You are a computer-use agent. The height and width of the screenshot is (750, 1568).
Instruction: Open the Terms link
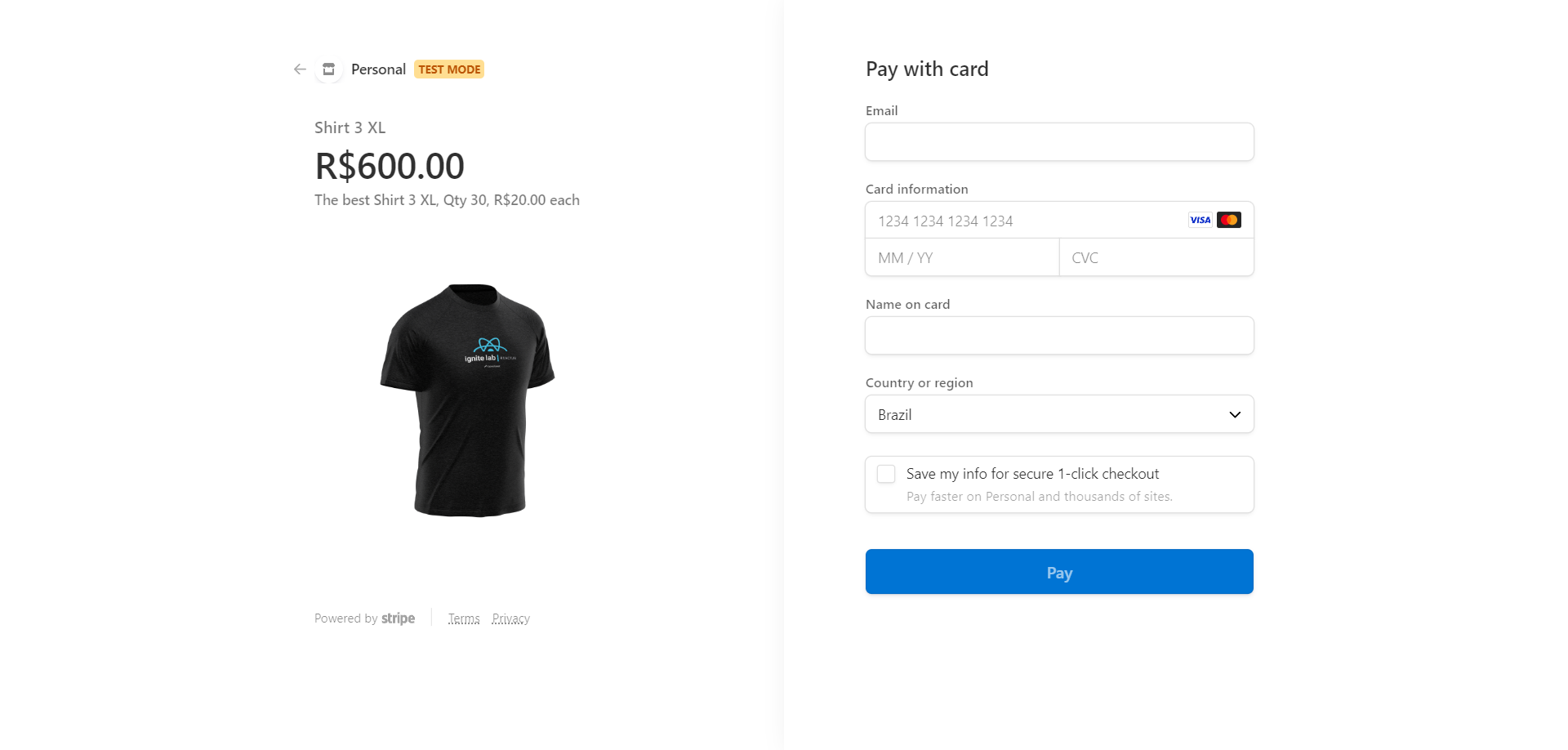click(x=464, y=618)
